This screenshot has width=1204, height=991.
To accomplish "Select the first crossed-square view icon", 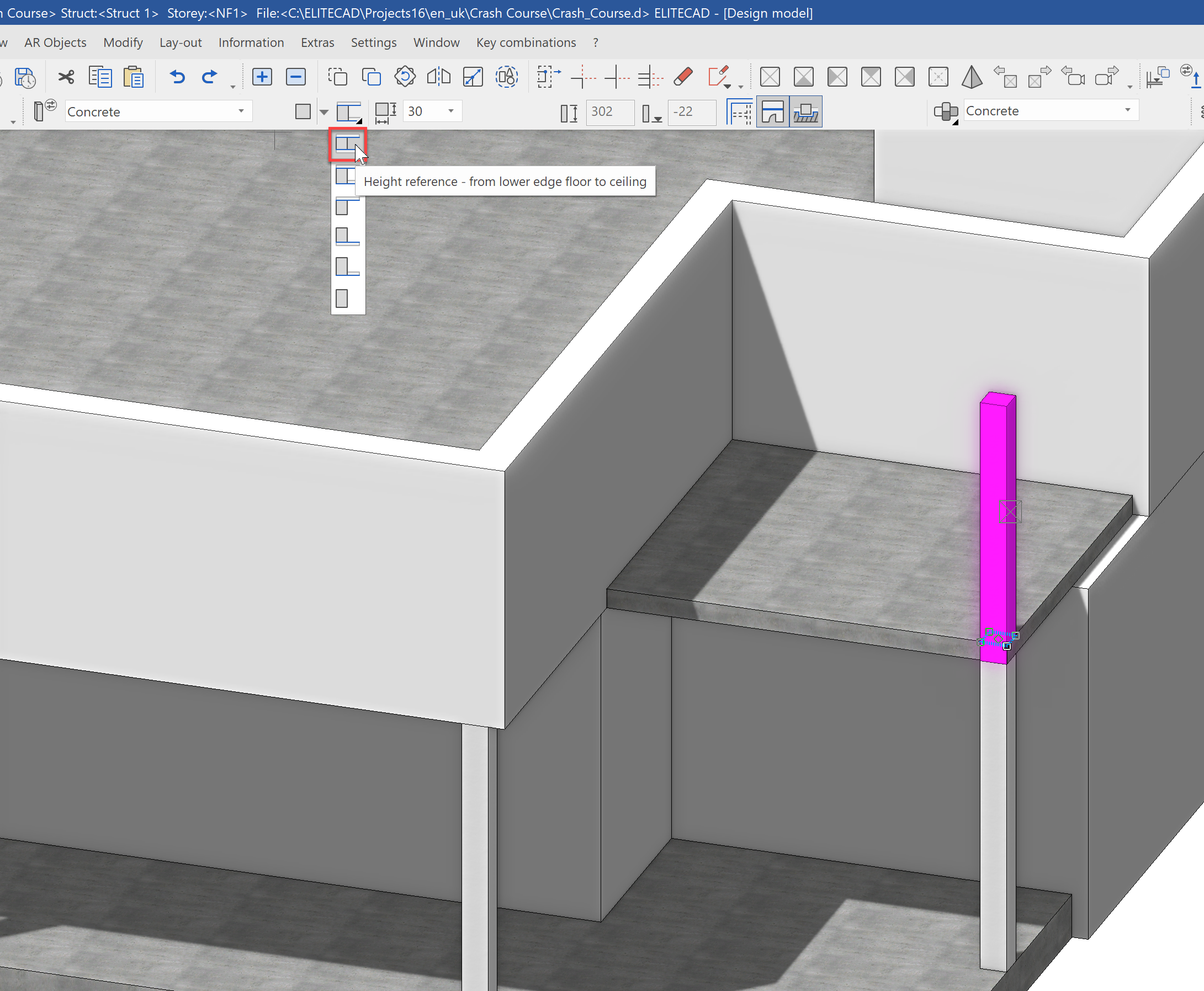I will [x=770, y=77].
